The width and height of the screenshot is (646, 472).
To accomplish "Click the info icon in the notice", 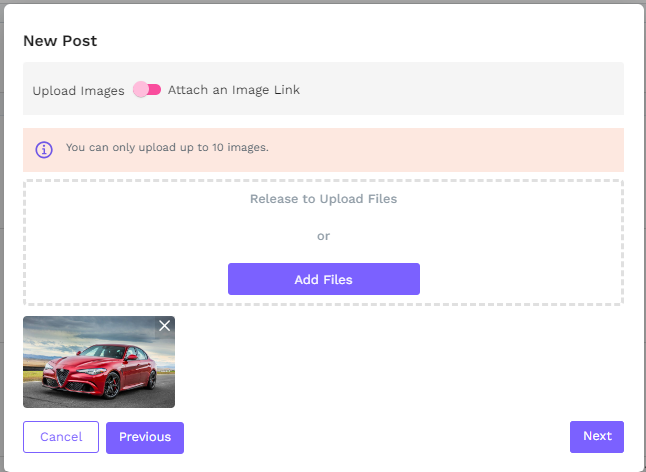I will (x=44, y=149).
